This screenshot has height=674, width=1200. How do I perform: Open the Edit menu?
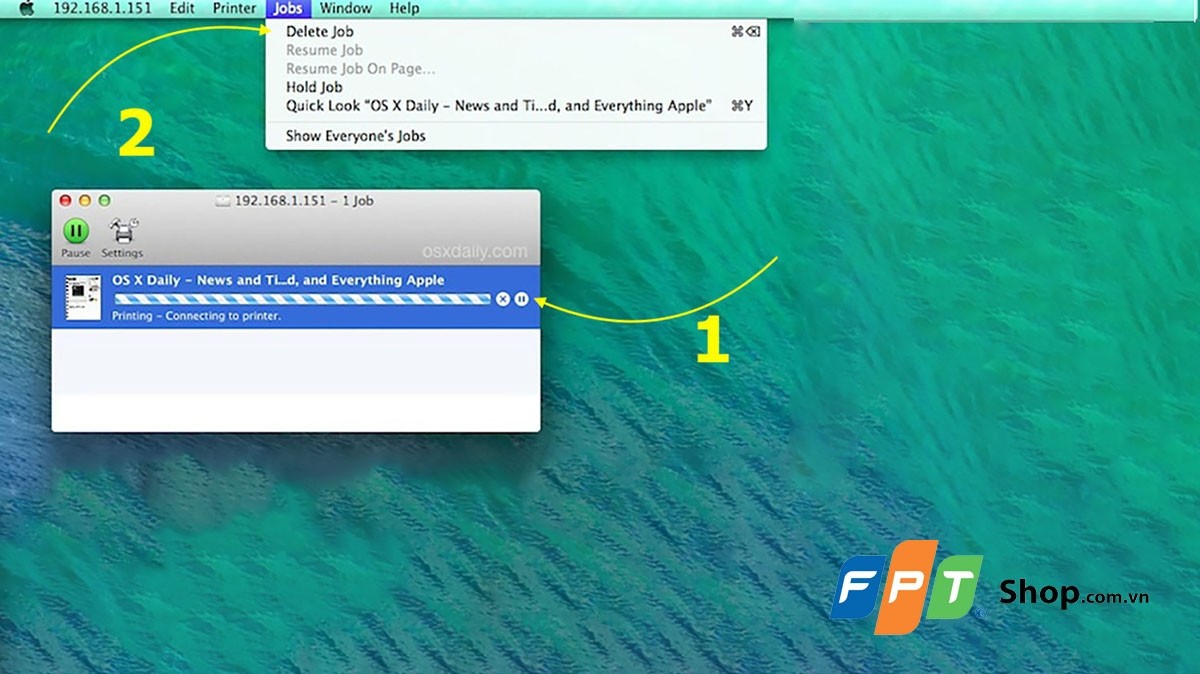pyautogui.click(x=182, y=8)
